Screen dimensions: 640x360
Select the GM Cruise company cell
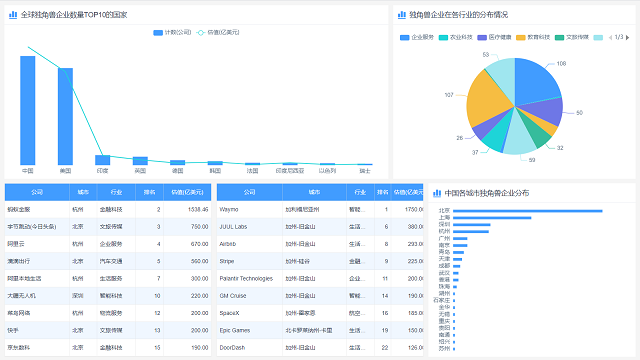(x=249, y=296)
